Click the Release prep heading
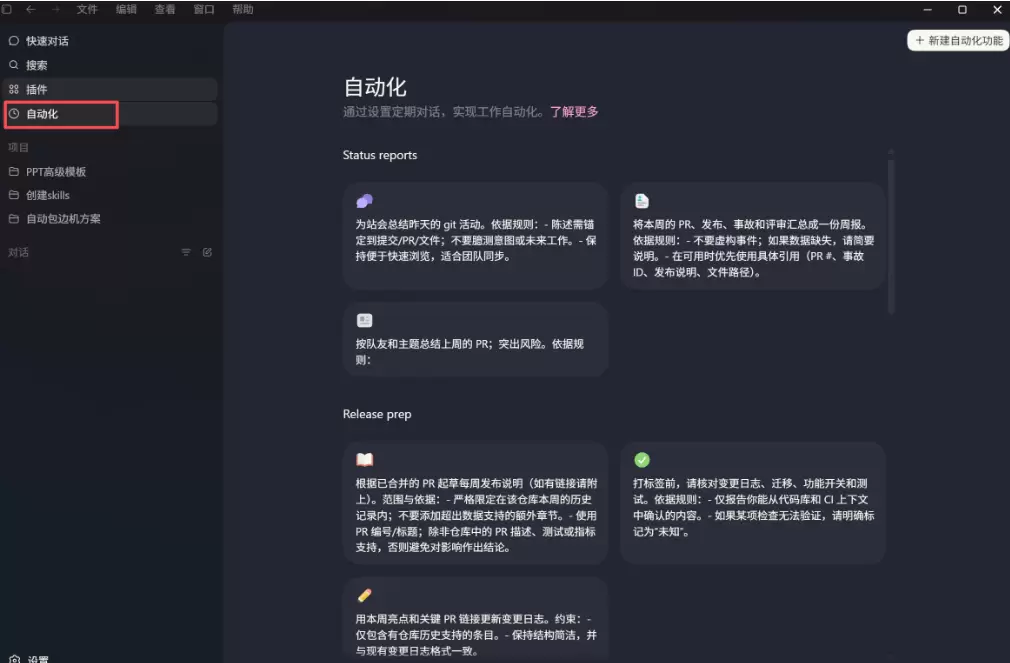The width and height of the screenshot is (1010, 663). 377,414
